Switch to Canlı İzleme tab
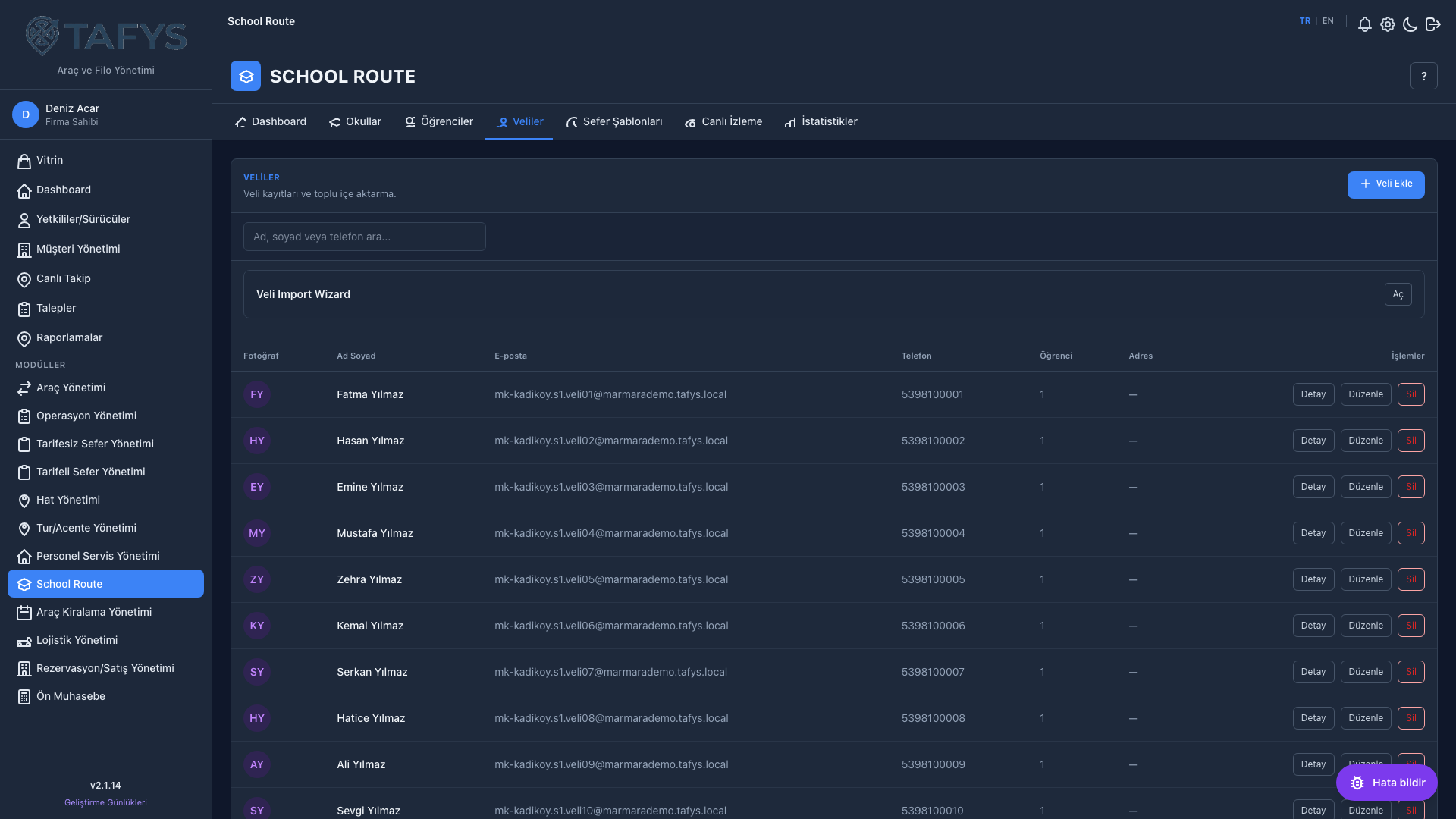 point(723,122)
